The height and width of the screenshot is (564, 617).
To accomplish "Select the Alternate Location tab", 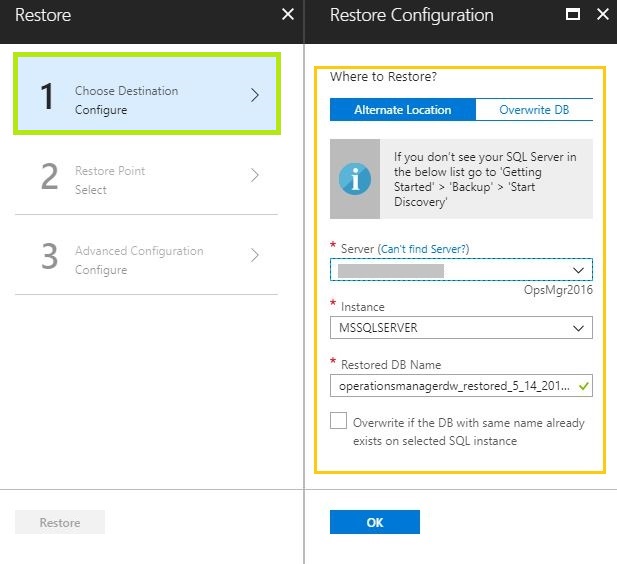I will point(403,110).
